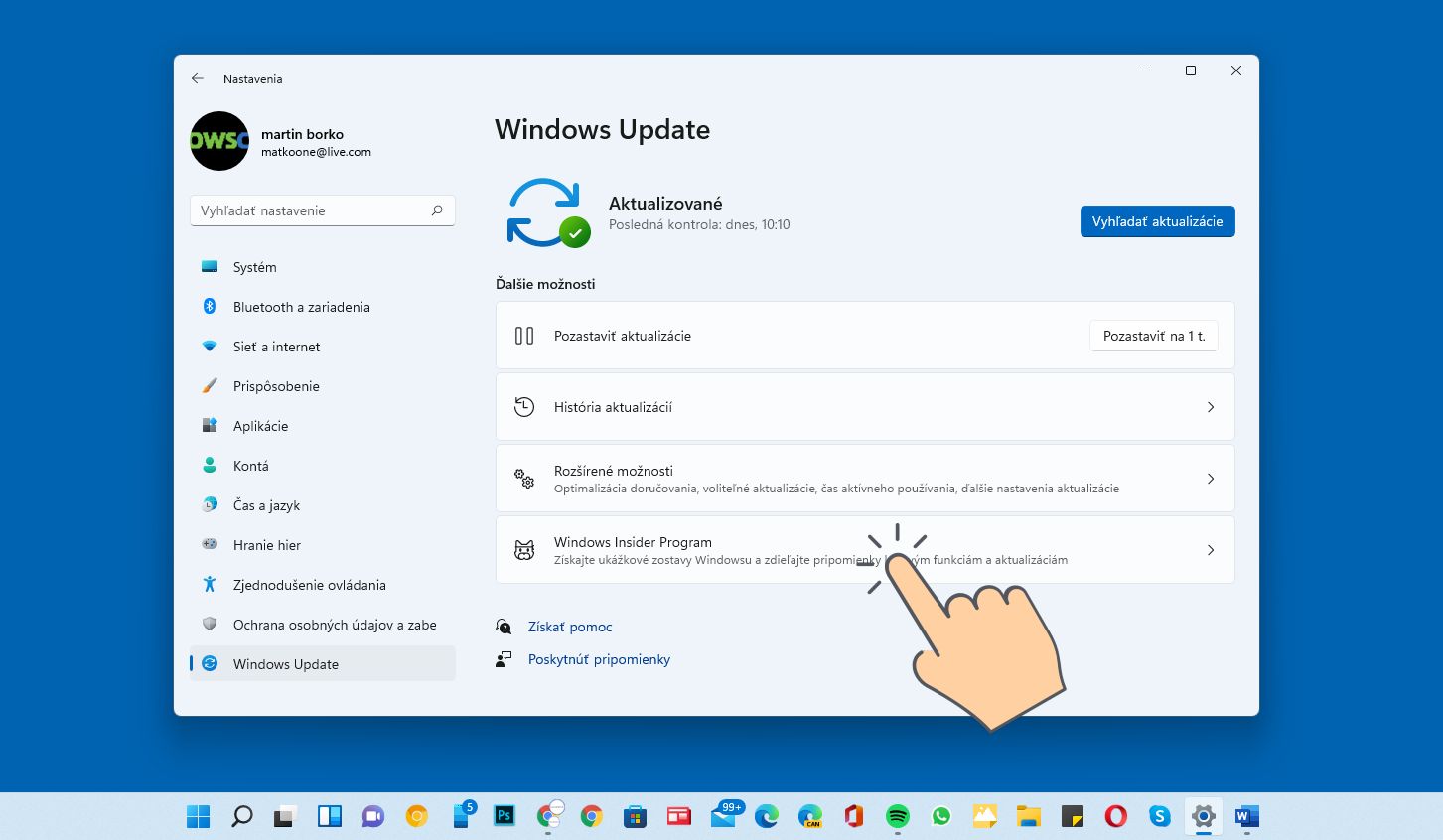Select the Sieť a internet category
The width and height of the screenshot is (1443, 840).
(323, 347)
